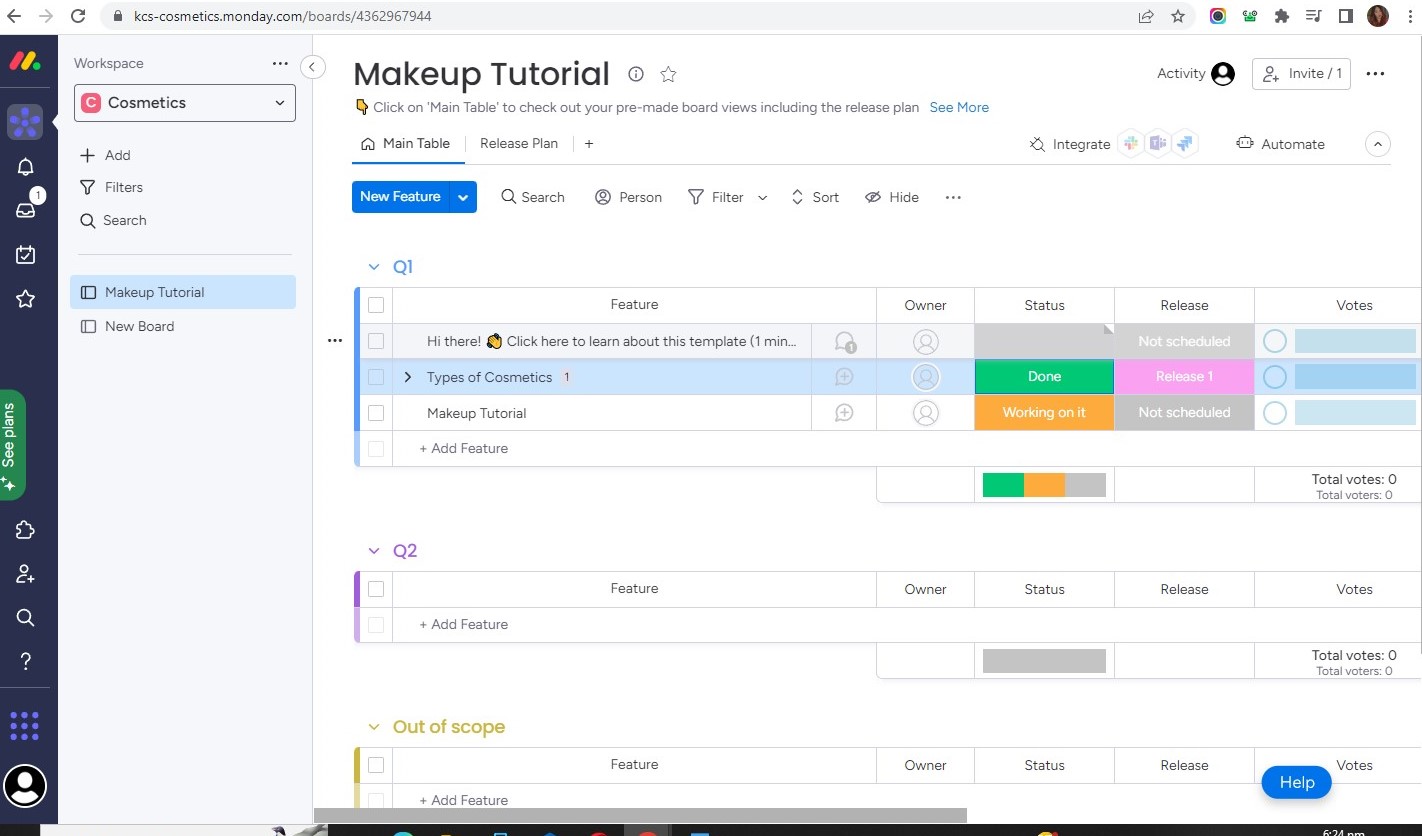Add a new board view with plus icon
The width and height of the screenshot is (1422, 836).
(589, 144)
